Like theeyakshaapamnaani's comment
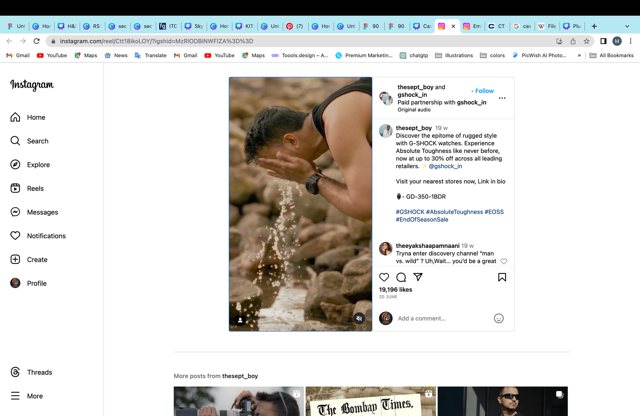 [x=504, y=261]
